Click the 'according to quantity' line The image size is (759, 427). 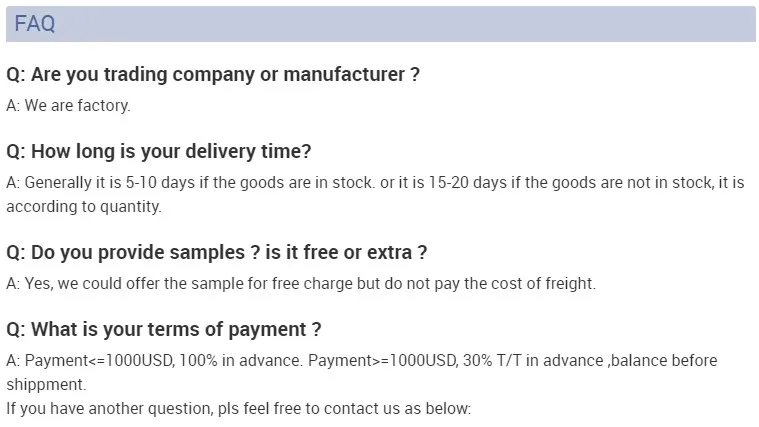(x=83, y=207)
